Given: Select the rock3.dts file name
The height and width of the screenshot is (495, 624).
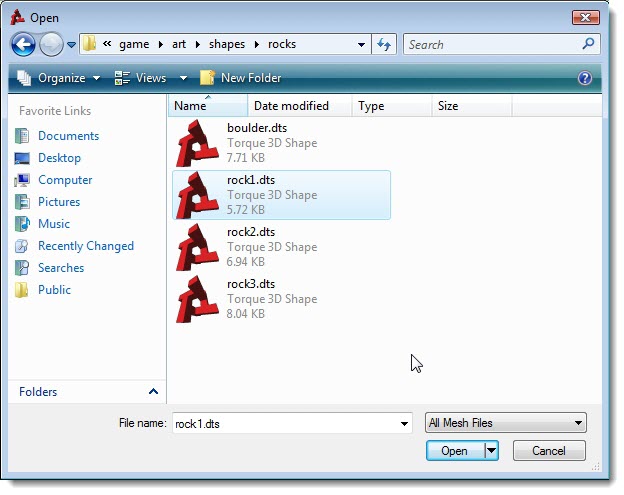Looking at the screenshot, I should click(x=251, y=284).
